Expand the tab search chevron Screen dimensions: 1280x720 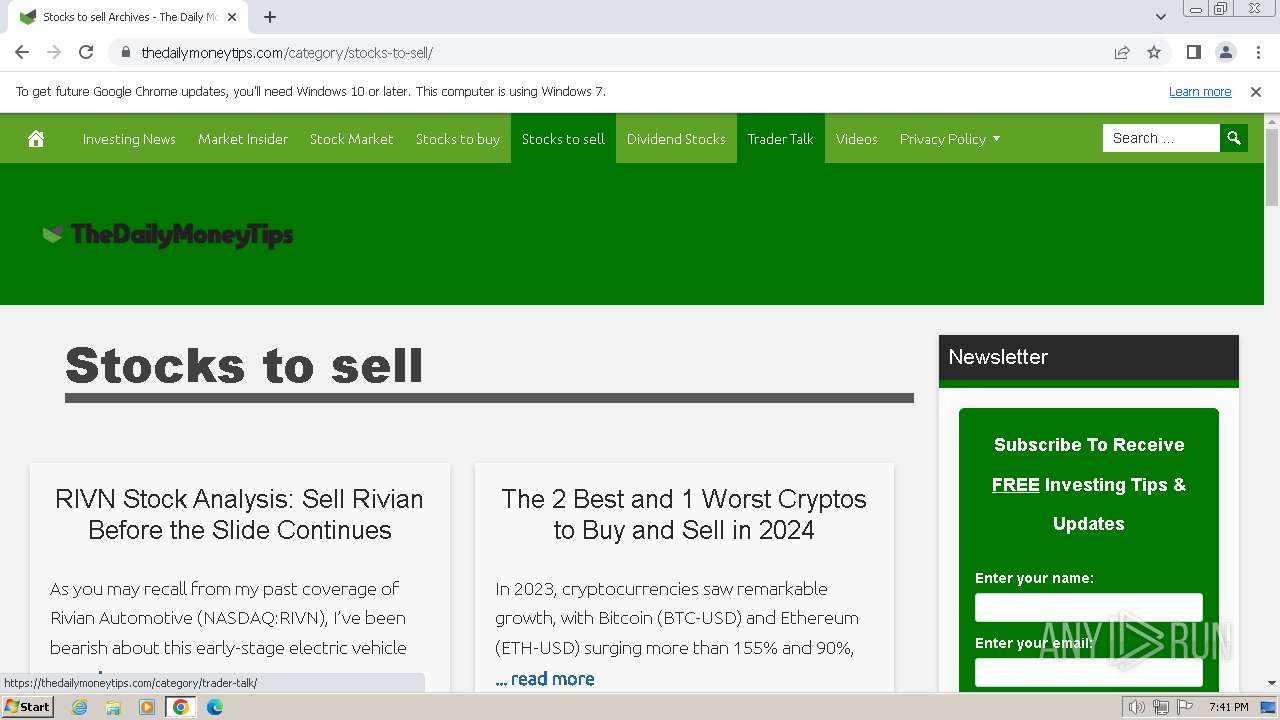(1160, 17)
